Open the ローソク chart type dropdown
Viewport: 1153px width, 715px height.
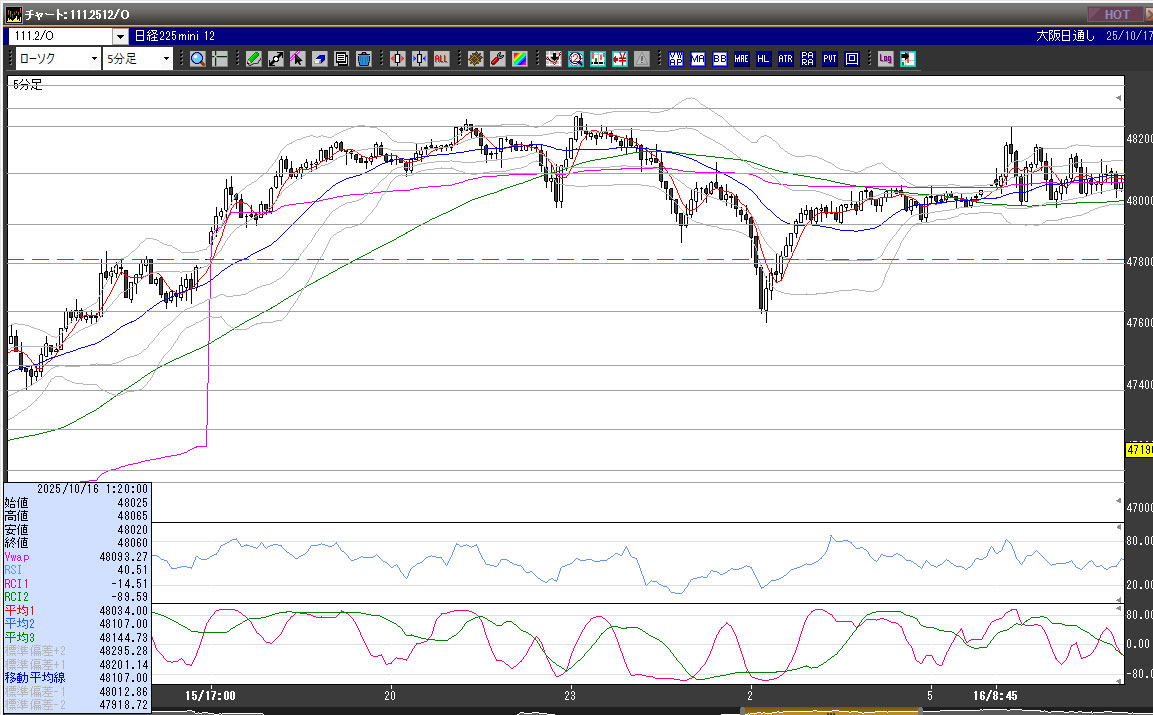point(94,59)
